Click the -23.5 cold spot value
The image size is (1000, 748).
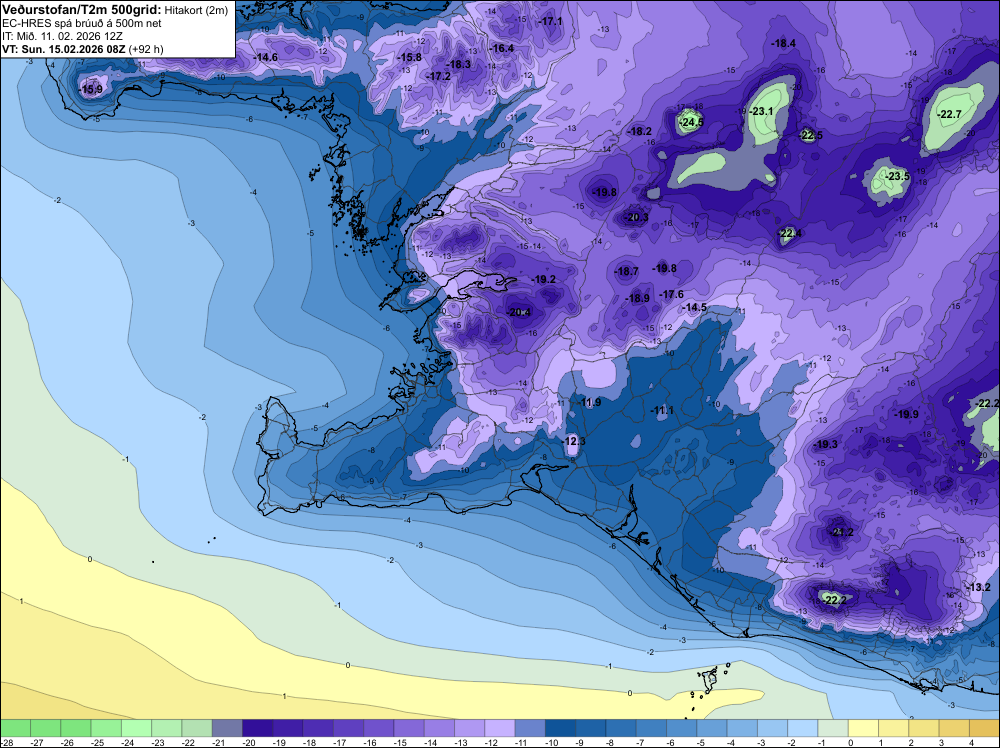coord(898,176)
